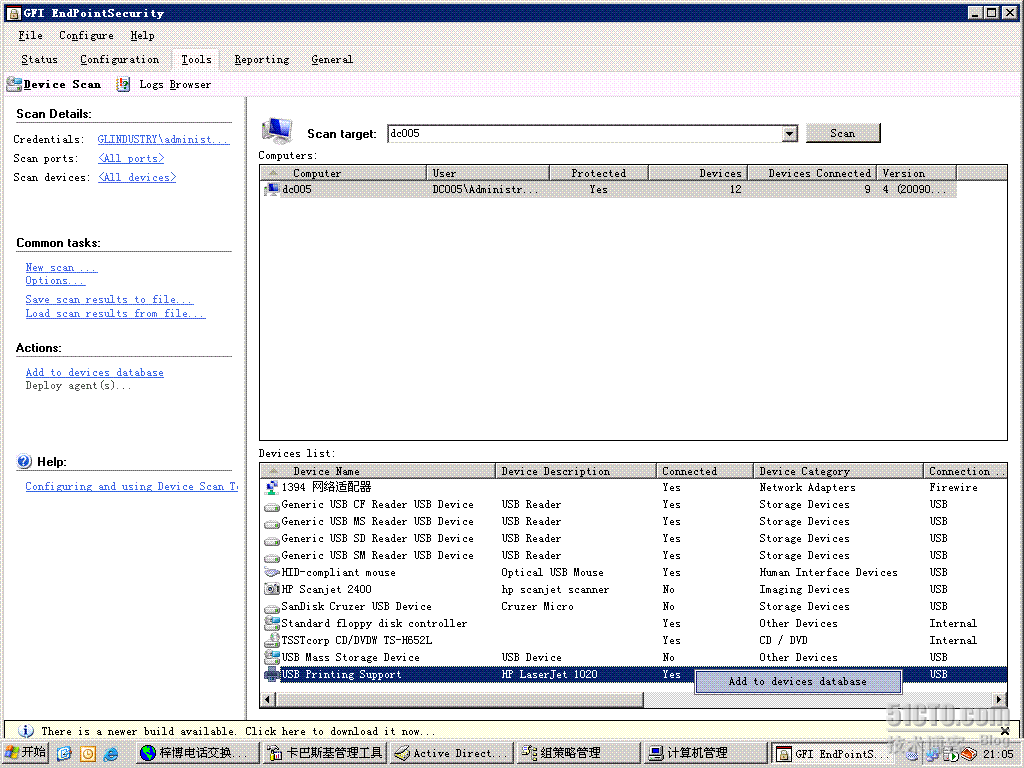Switch to the Status tab

(39, 59)
